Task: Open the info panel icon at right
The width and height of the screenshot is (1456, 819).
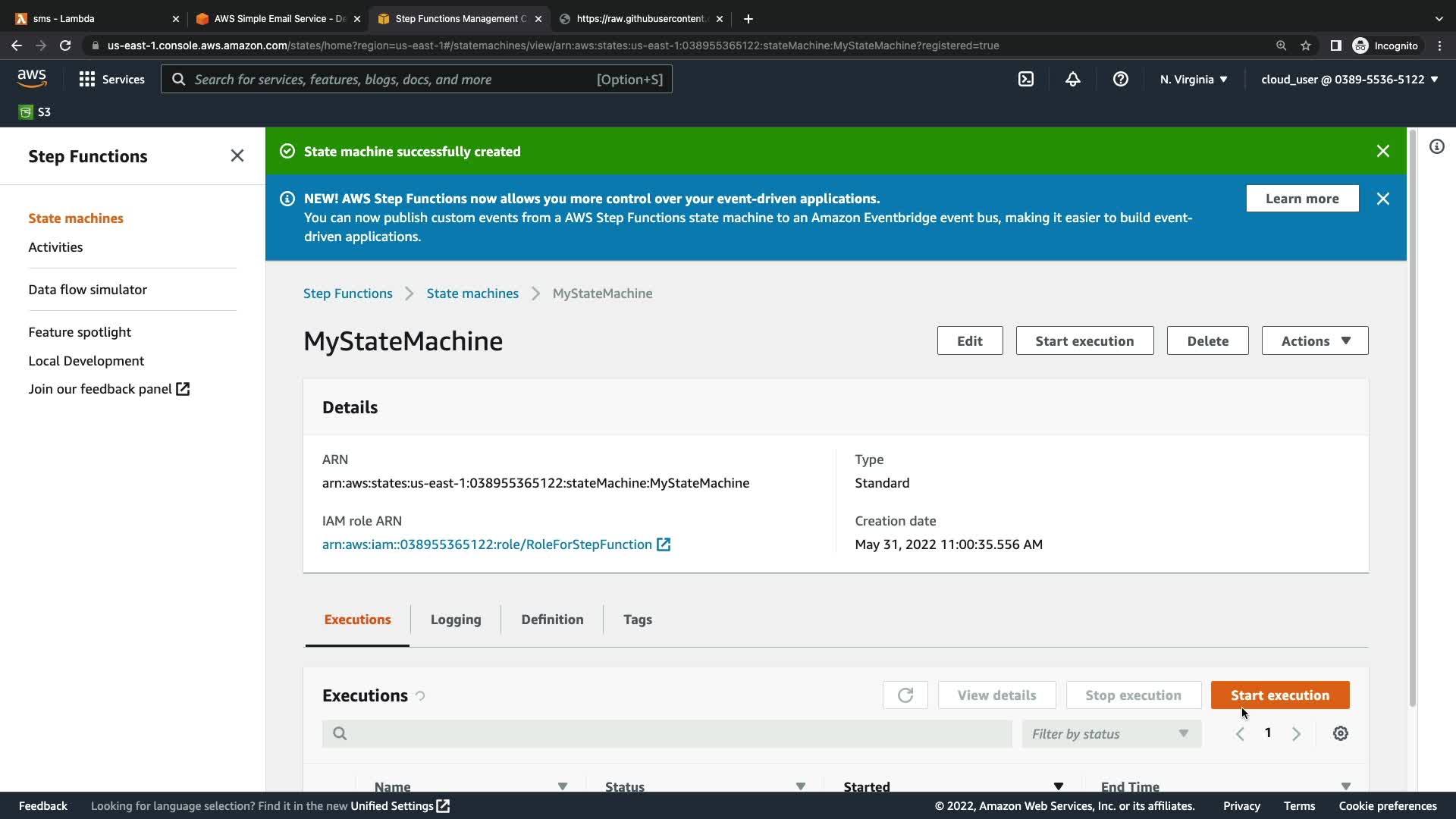Action: [x=1436, y=146]
